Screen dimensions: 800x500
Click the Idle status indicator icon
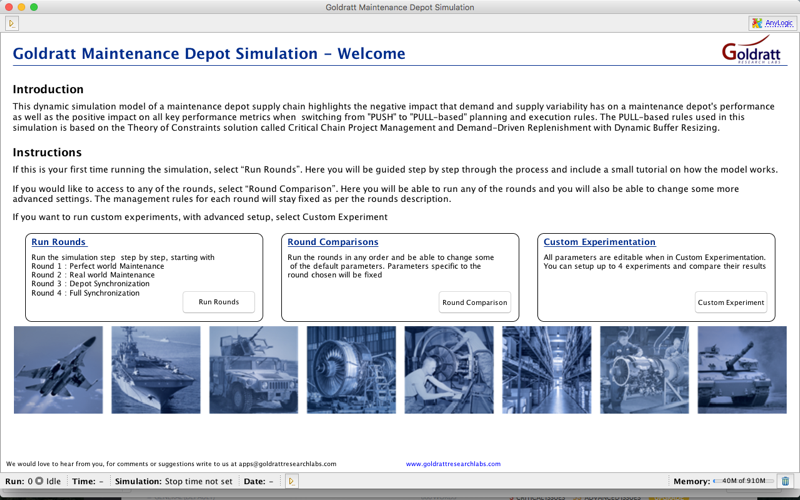pos(39,481)
